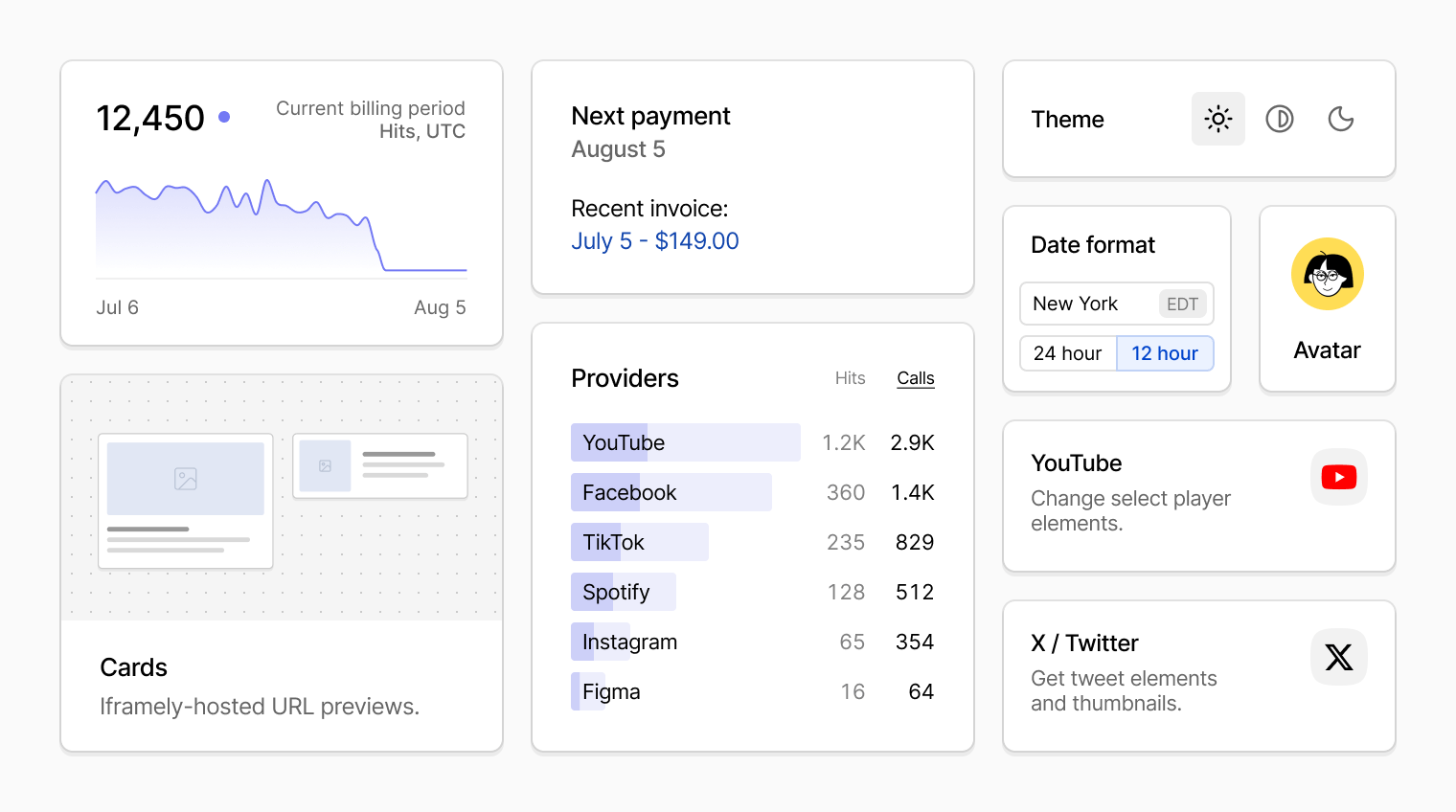Click the X Twitter logo icon
Viewport: 1456px width, 812px height.
pyautogui.click(x=1338, y=657)
